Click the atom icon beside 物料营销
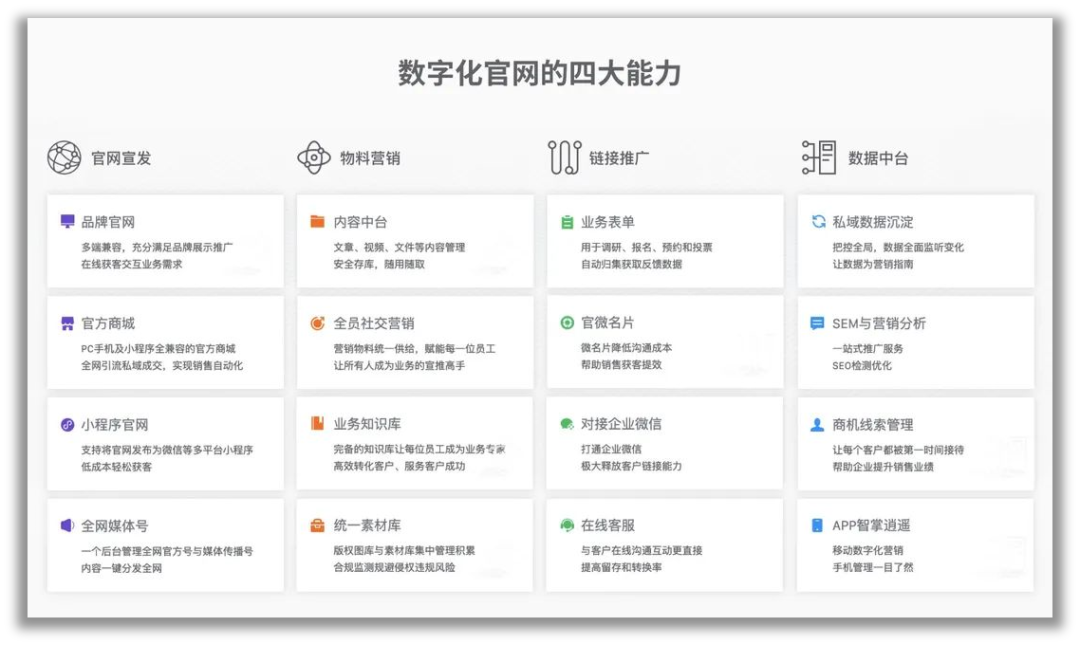 (313, 158)
